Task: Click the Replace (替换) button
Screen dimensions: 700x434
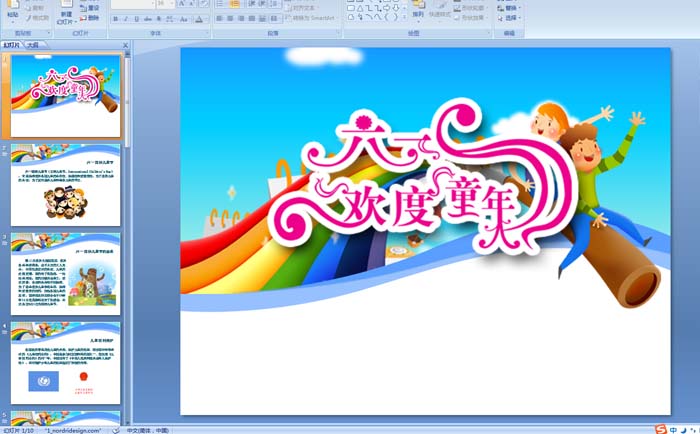Action: (509, 8)
